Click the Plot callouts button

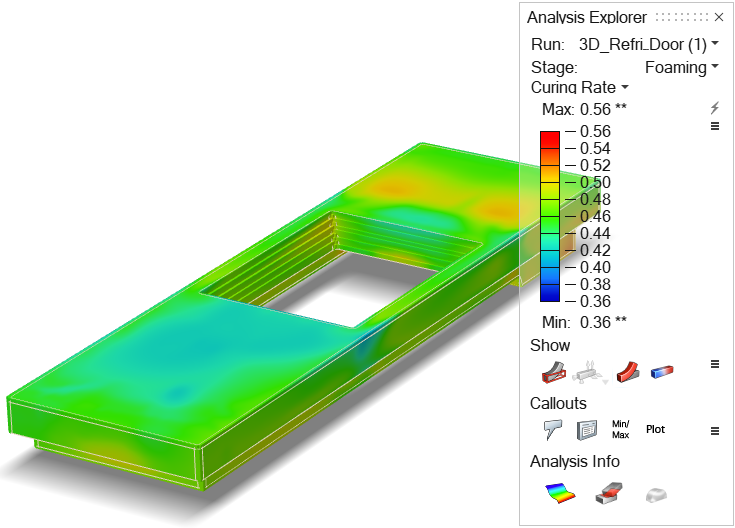pyautogui.click(x=655, y=430)
